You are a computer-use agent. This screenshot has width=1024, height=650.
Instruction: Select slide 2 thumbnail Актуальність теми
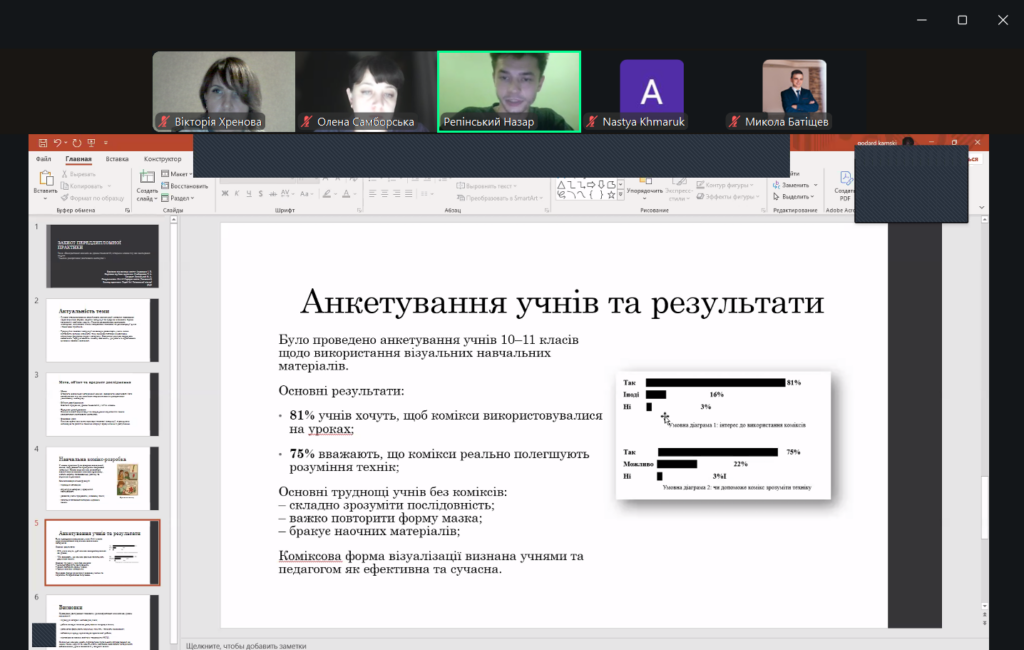(x=102, y=330)
